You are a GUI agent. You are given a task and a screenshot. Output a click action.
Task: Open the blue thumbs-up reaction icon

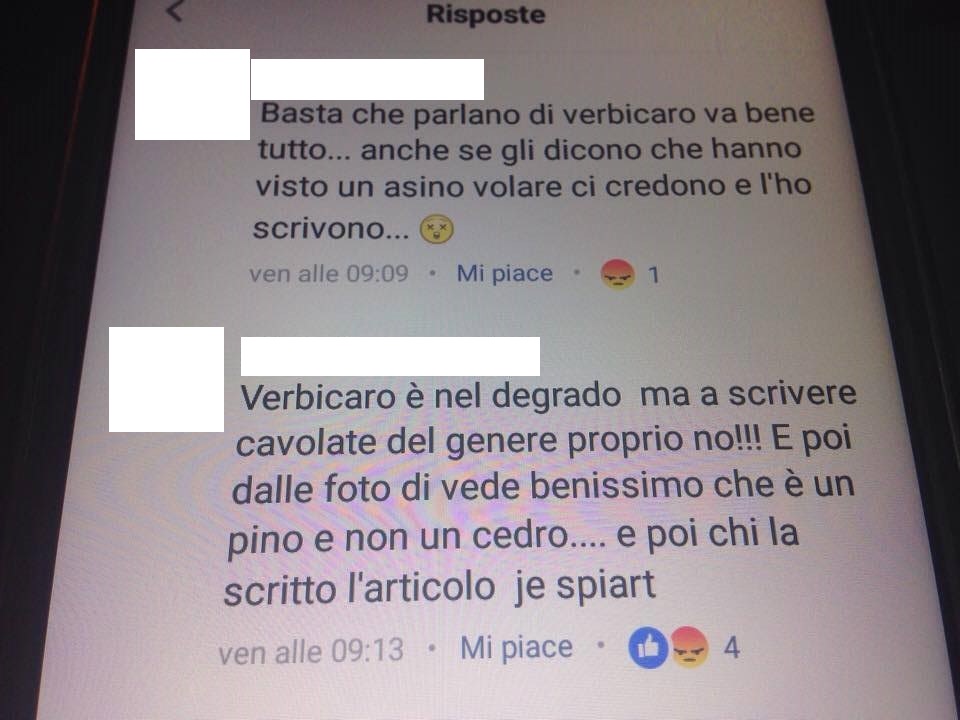[648, 647]
